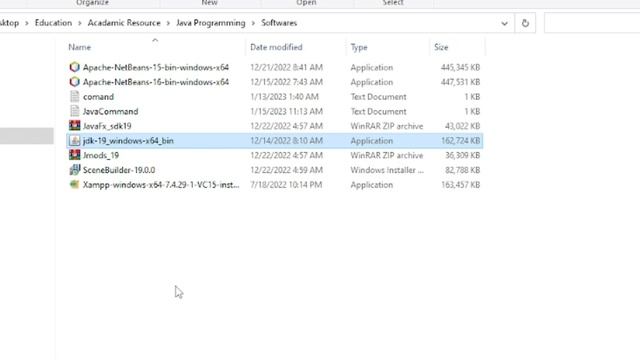Click the comand text document icon
The image size is (640, 360).
(x=74, y=96)
